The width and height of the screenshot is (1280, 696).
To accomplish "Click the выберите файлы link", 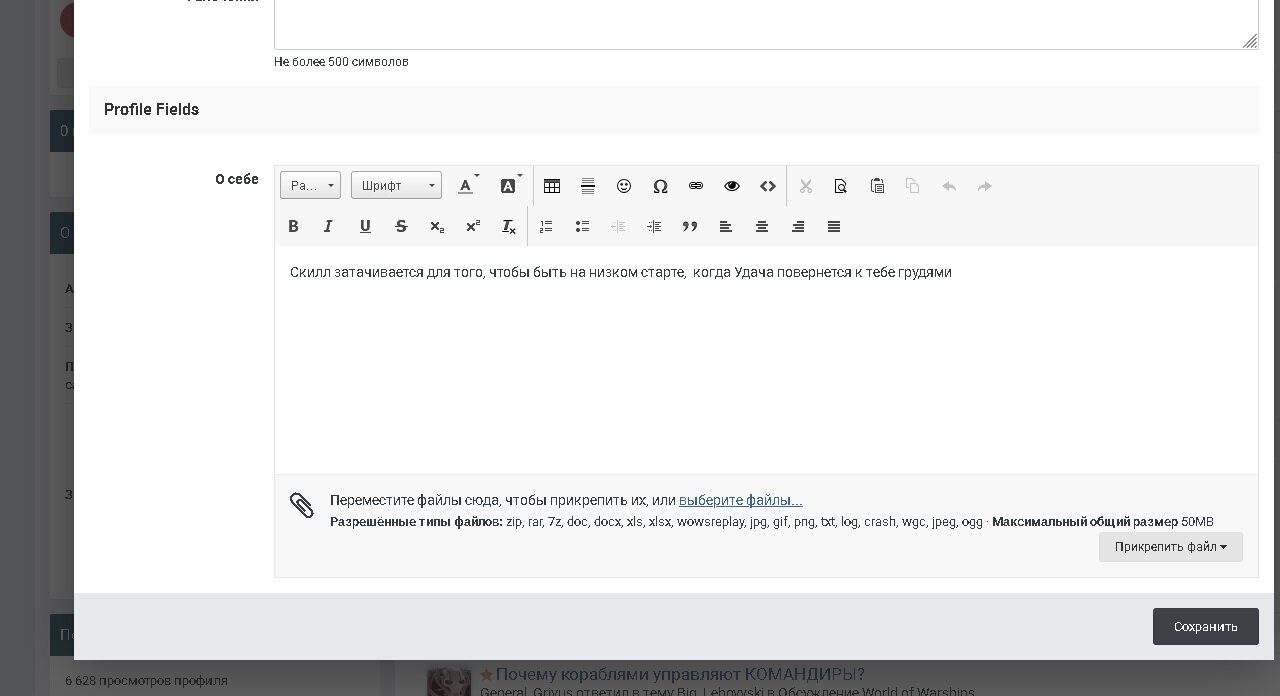I will [x=740, y=500].
